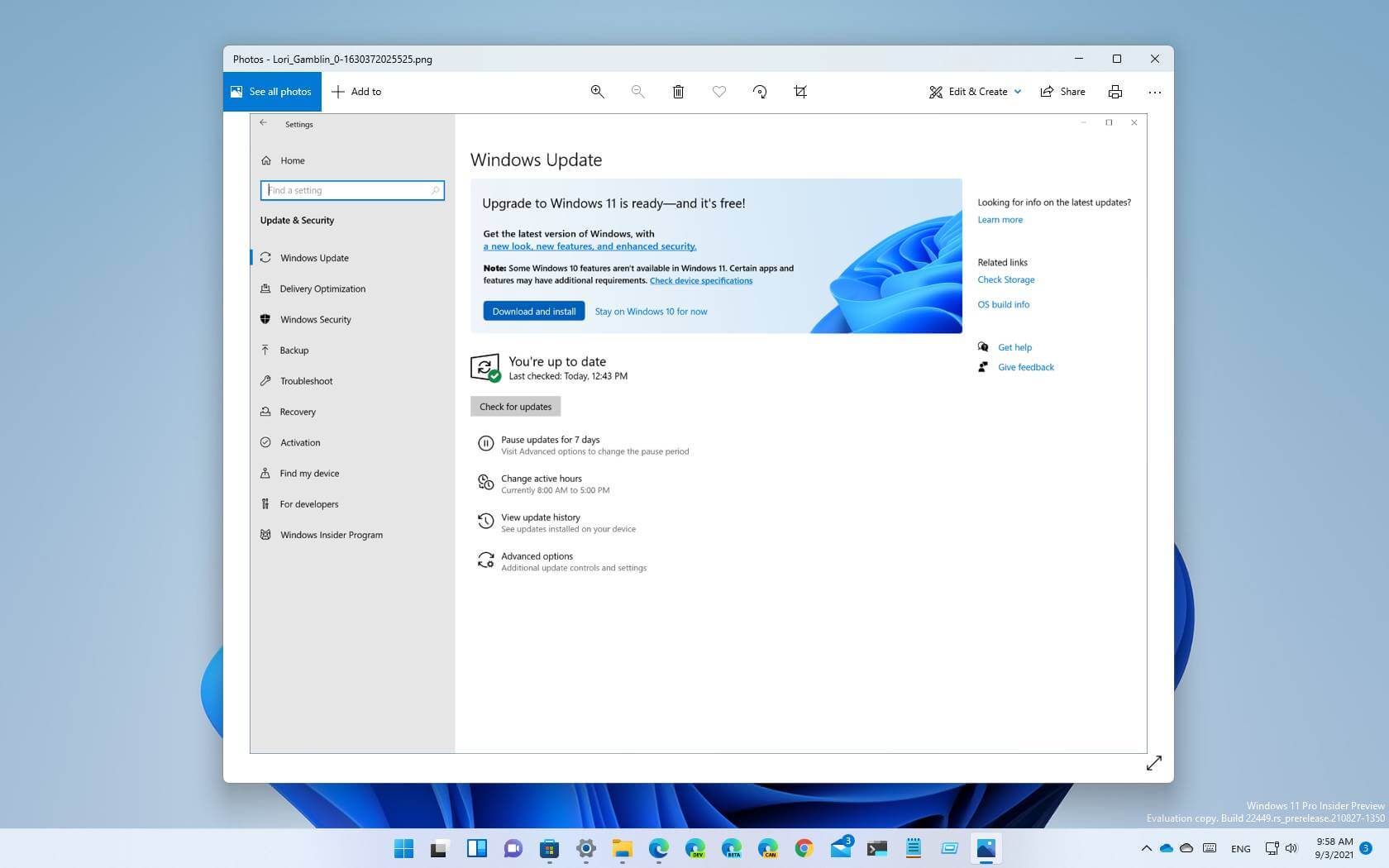Click Stay on Windows 10 for now link
Image resolution: width=1389 pixels, height=868 pixels.
pos(651,312)
